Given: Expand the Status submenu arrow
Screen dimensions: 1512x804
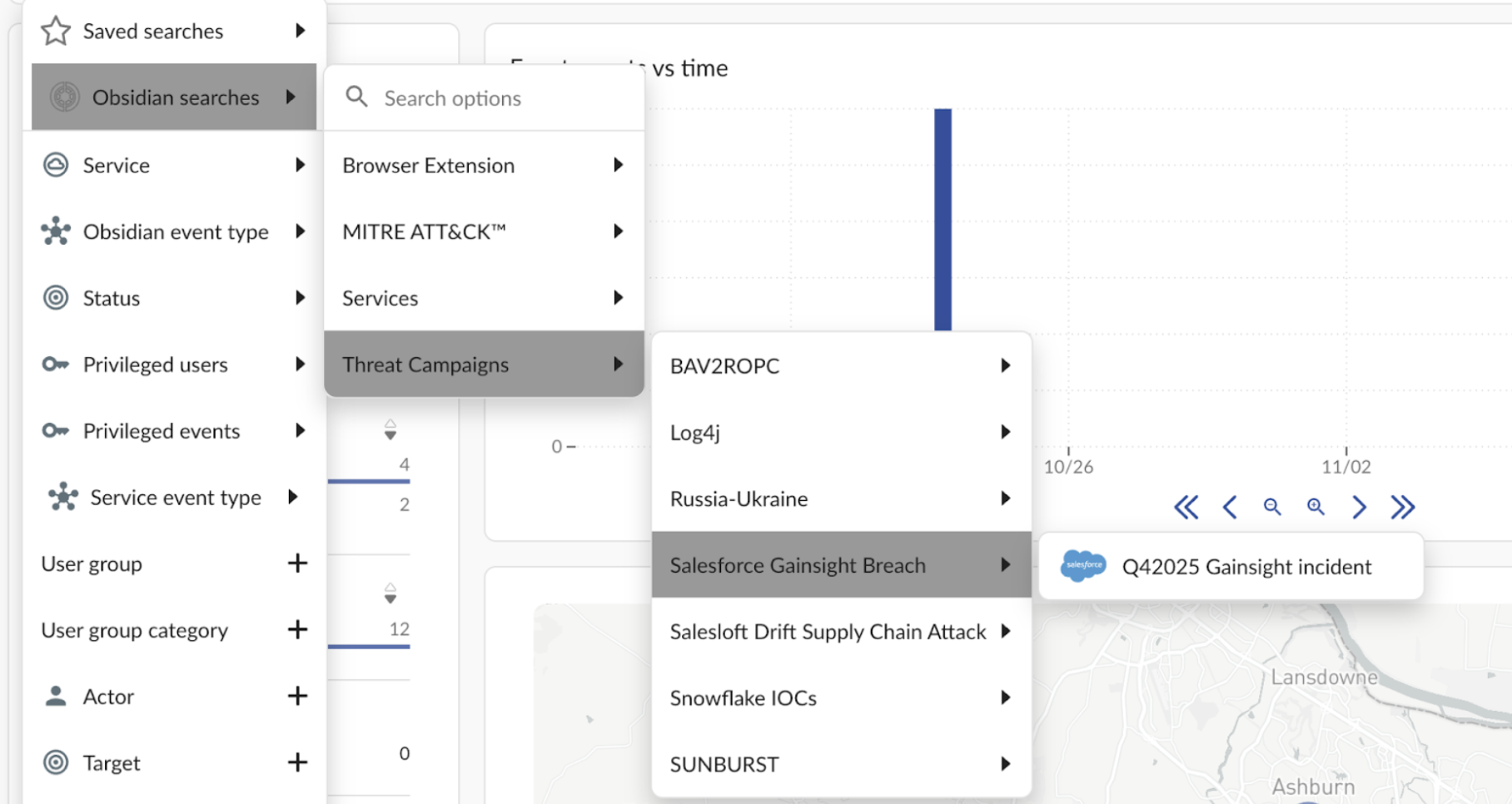Looking at the screenshot, I should click(x=301, y=297).
